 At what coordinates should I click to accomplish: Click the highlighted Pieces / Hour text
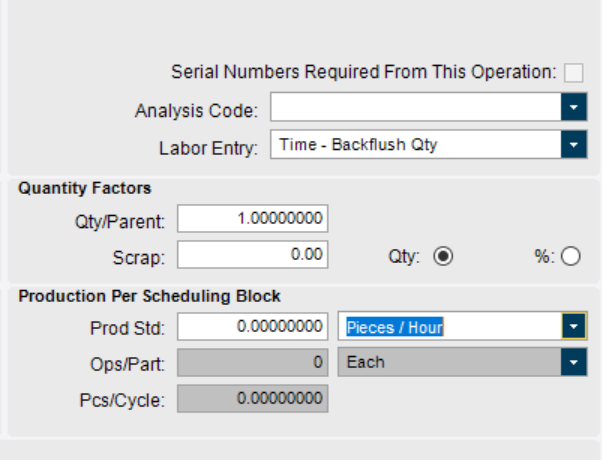[395, 326]
